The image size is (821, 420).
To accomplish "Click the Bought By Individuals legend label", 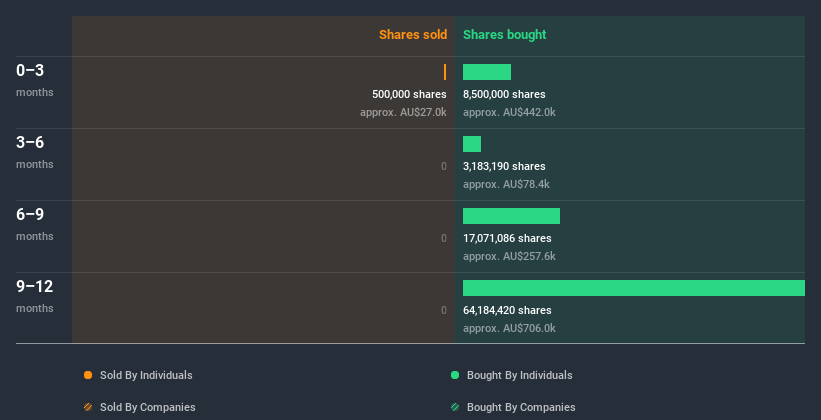I will click(x=519, y=375).
